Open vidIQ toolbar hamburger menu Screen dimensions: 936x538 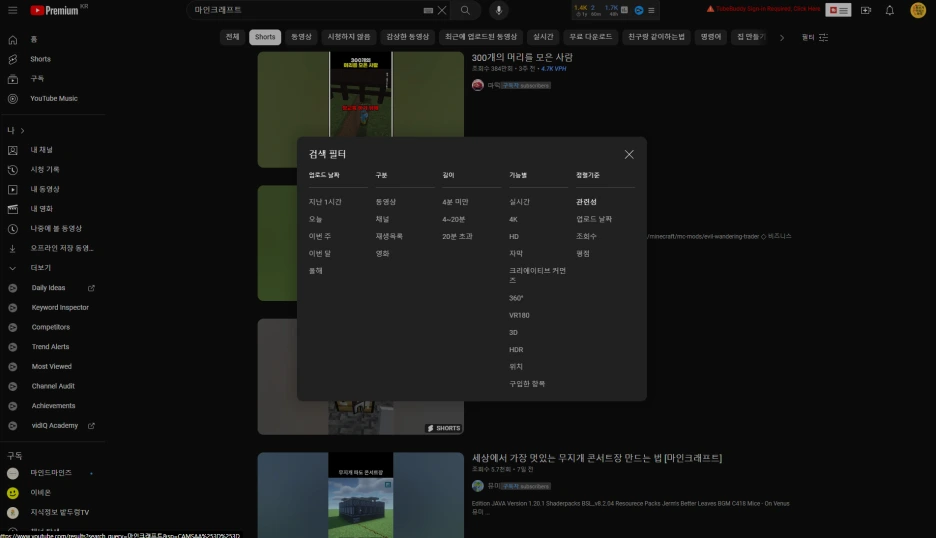click(x=651, y=10)
